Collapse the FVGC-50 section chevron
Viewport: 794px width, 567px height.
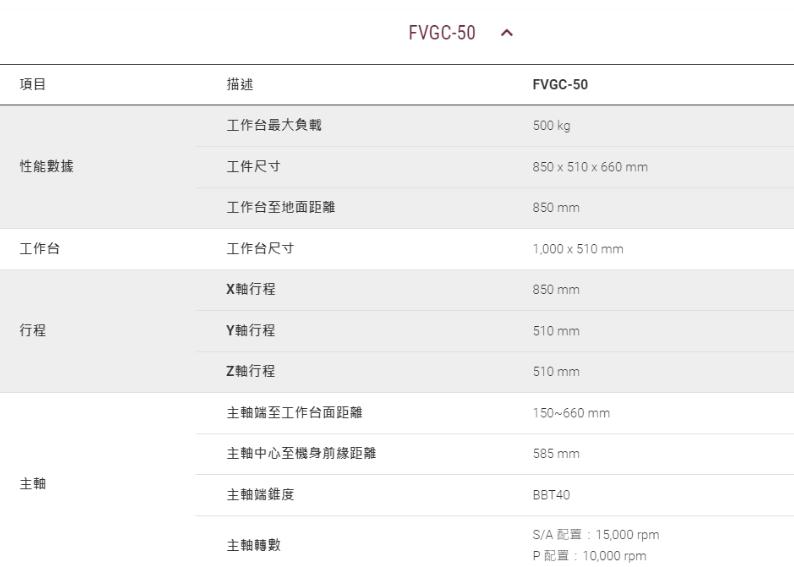[x=506, y=34]
